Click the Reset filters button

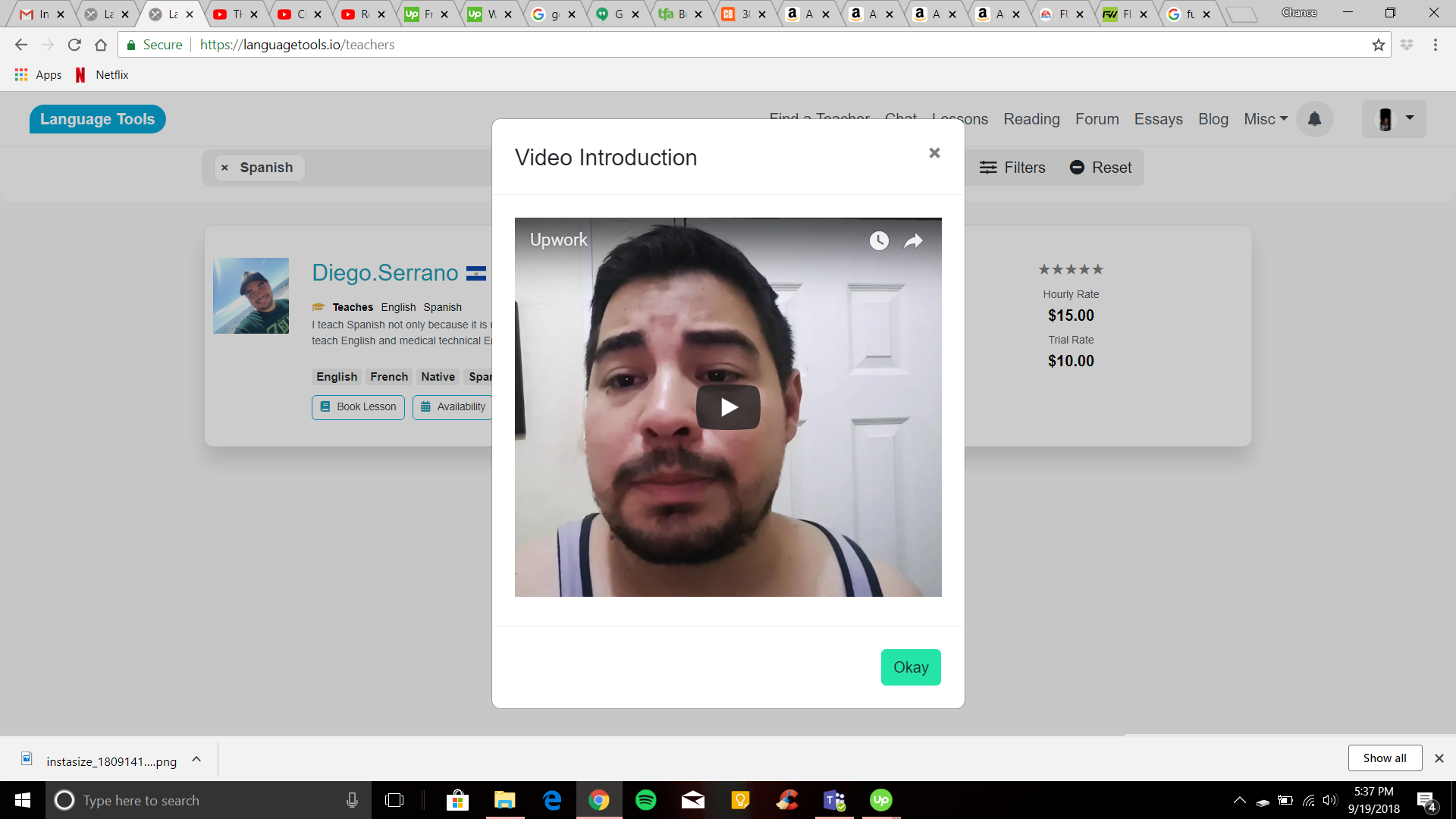(x=1100, y=168)
